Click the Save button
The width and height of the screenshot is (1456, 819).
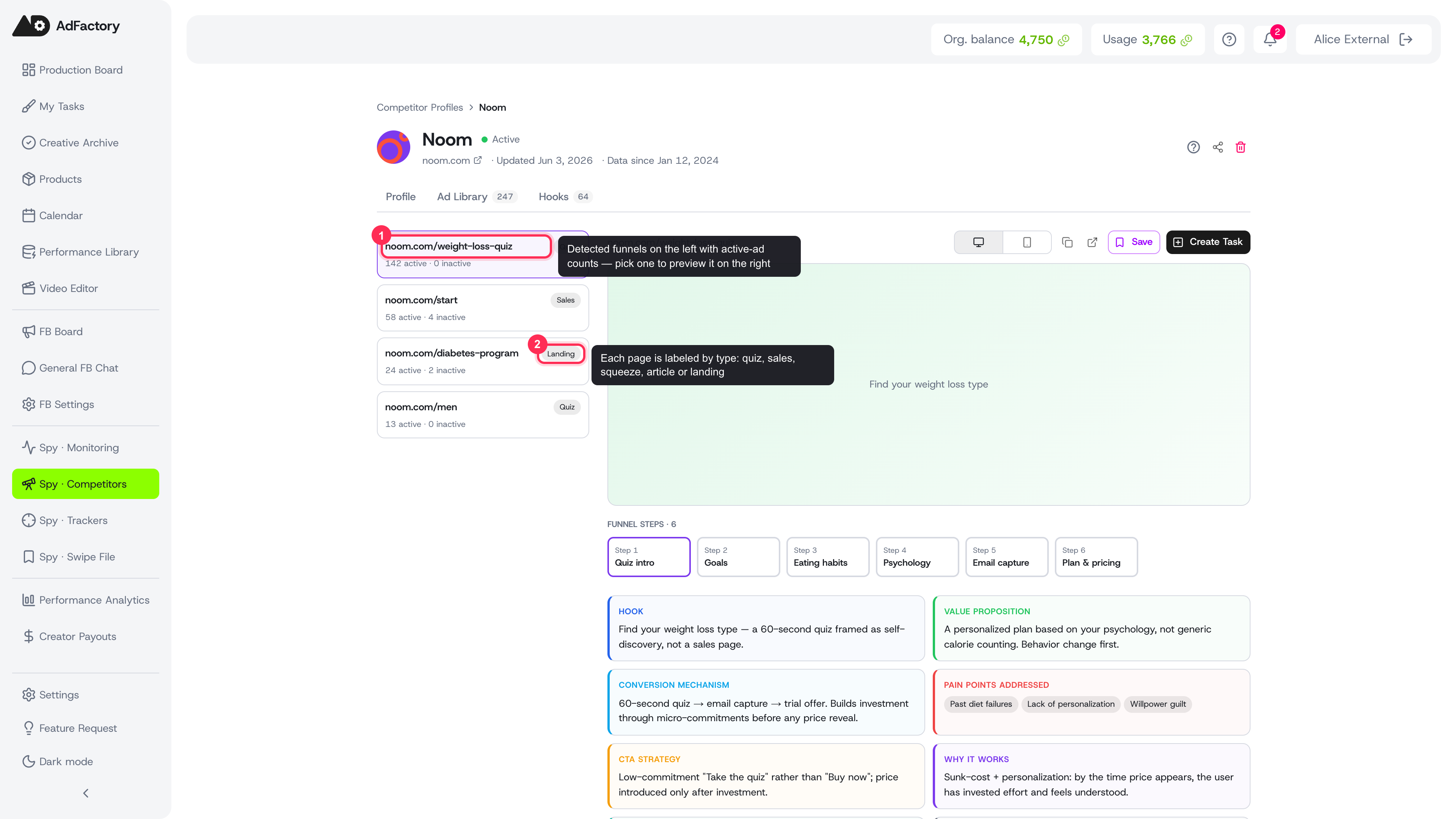(x=1134, y=243)
